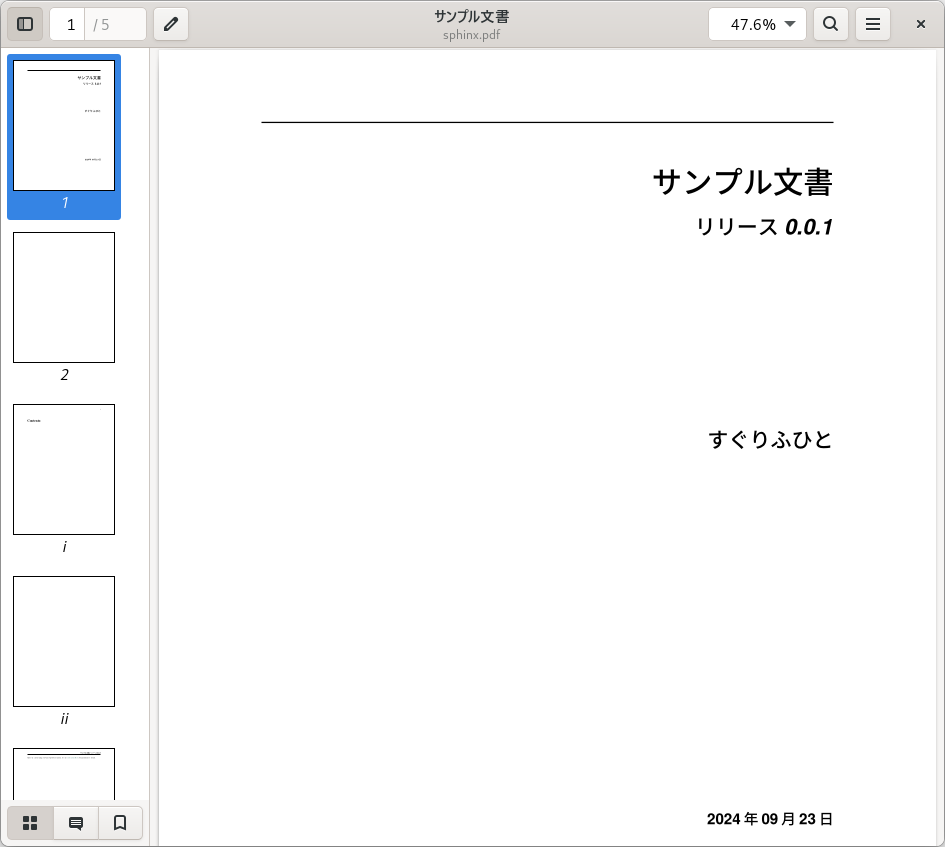This screenshot has height=847, width=945.
Task: Click the author name すぐりふひと
Action: (x=770, y=439)
